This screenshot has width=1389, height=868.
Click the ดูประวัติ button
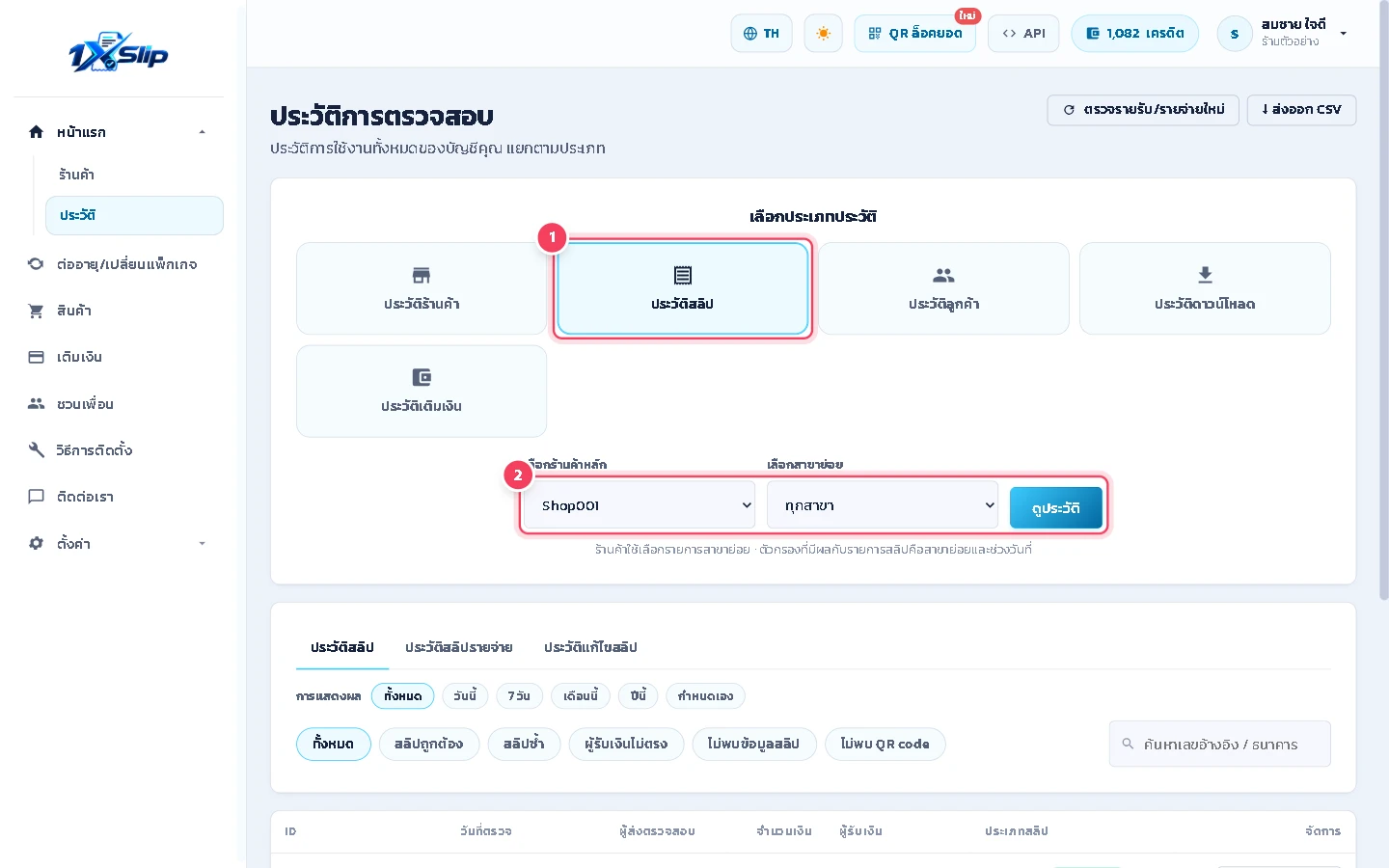(x=1055, y=508)
